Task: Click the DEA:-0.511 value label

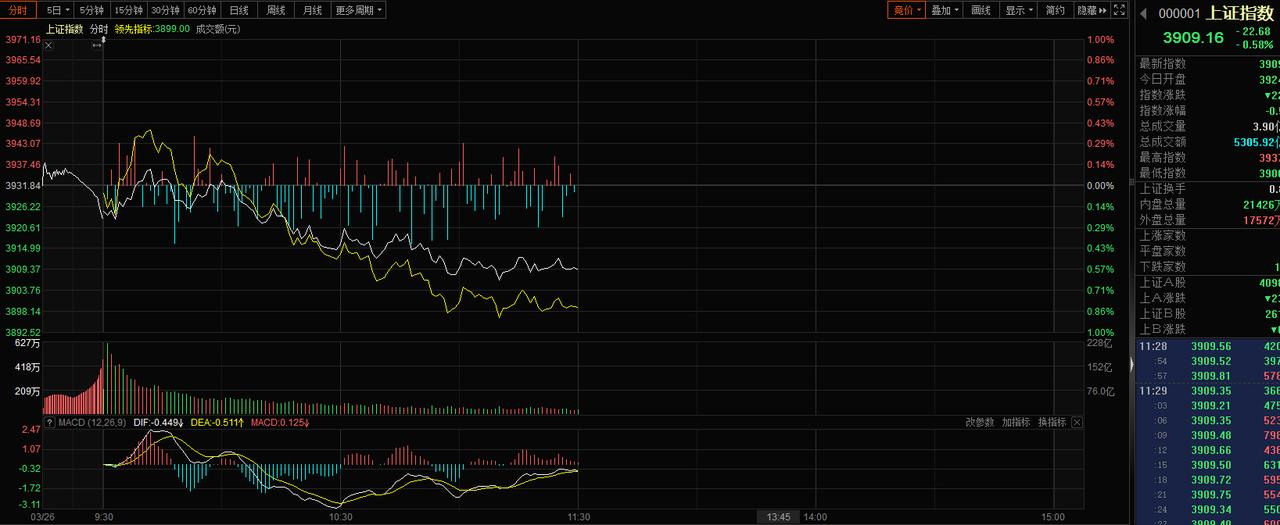Action: [x=218, y=422]
